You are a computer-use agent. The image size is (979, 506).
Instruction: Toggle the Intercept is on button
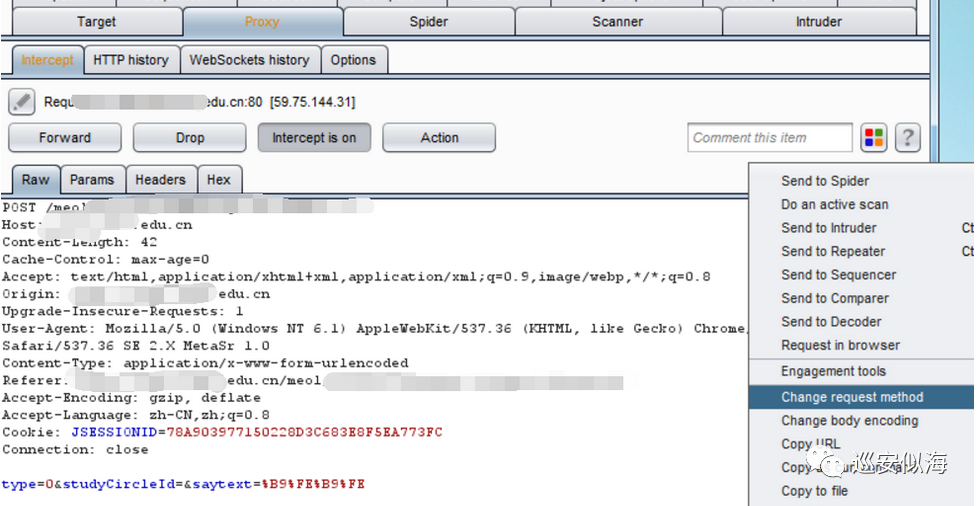[314, 137]
